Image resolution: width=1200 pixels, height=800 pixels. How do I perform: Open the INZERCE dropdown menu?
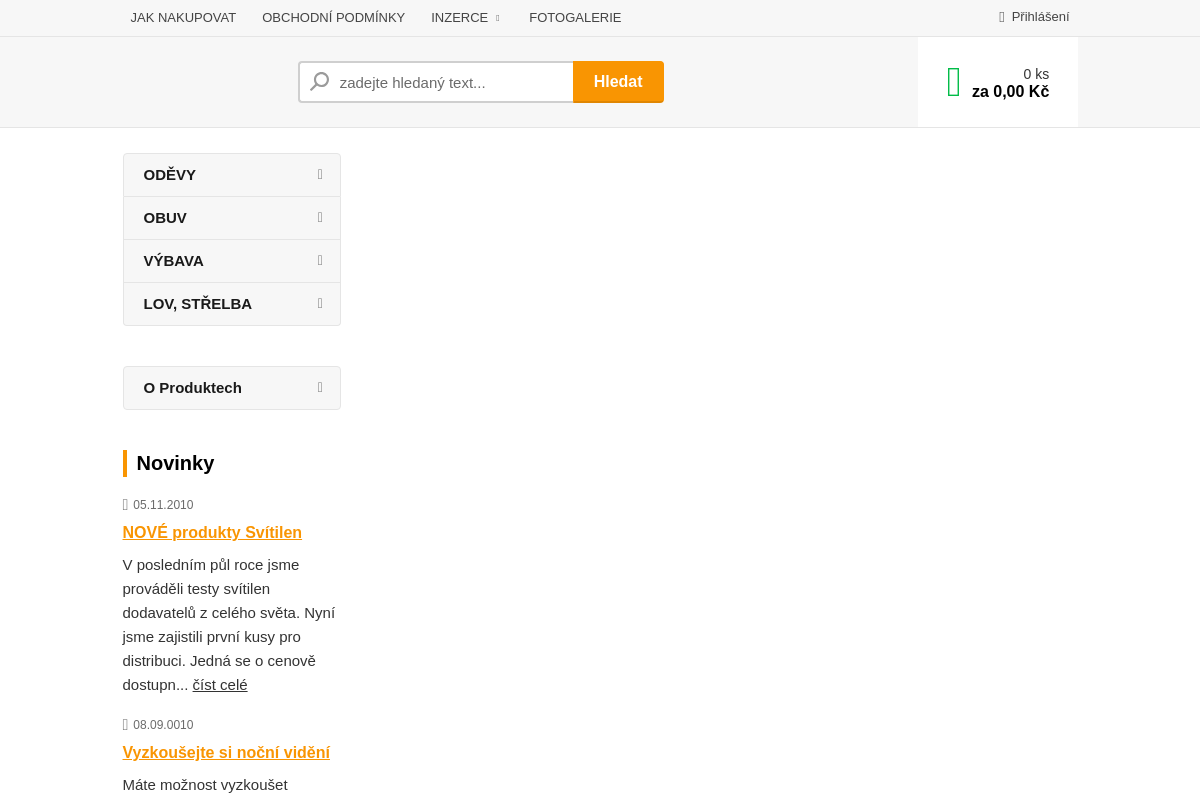465,18
